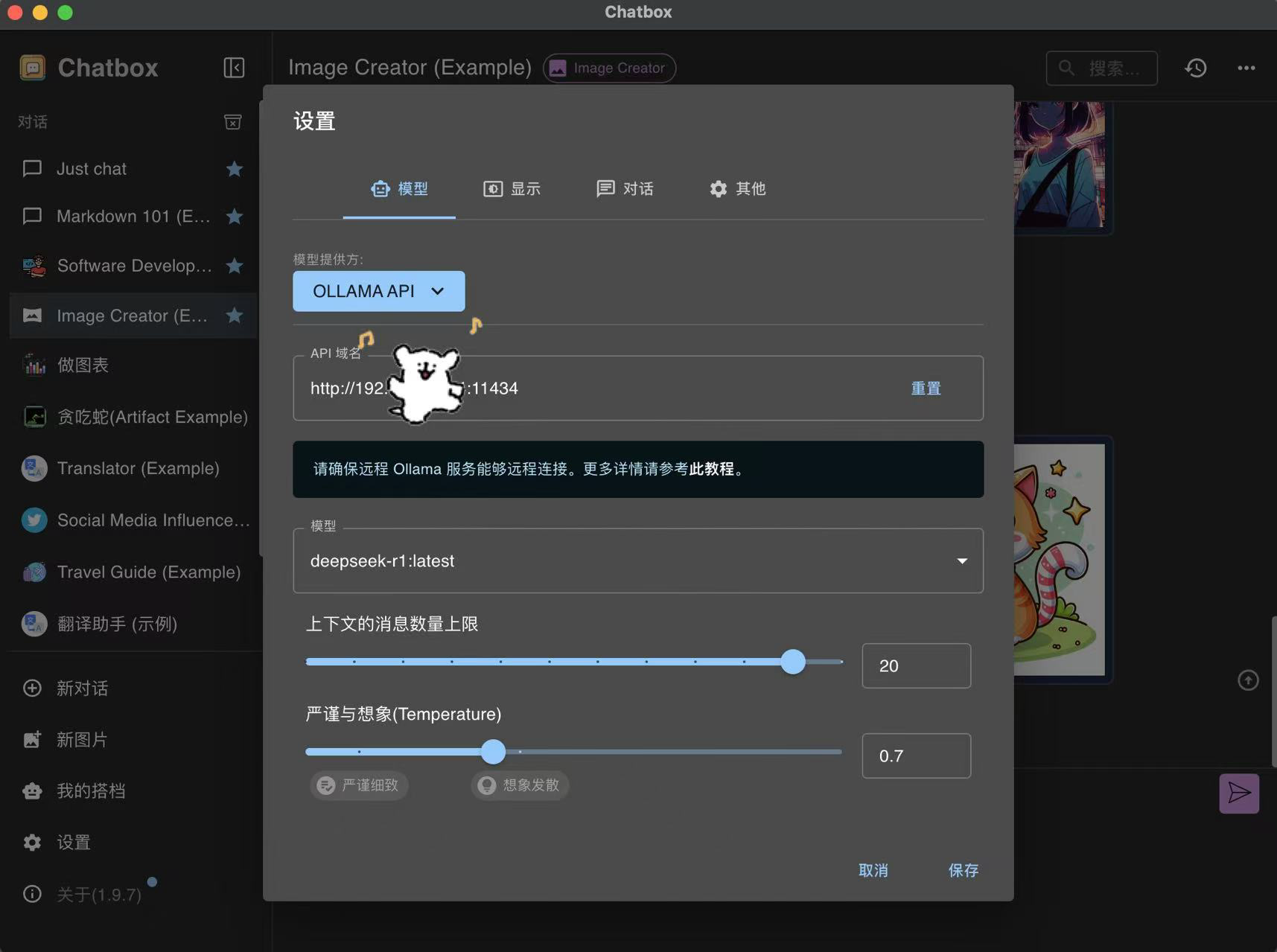Reset the API host with 重置
Screen dimensions: 1277x952
[926, 389]
